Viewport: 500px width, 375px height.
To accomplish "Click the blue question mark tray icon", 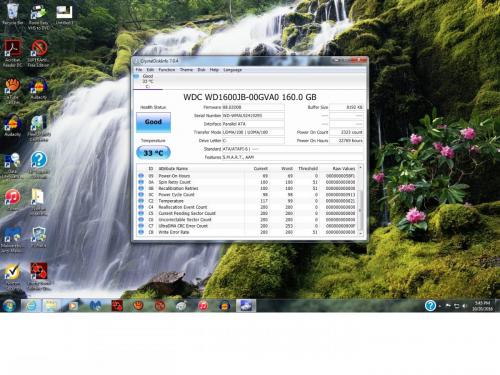I will (x=430, y=305).
